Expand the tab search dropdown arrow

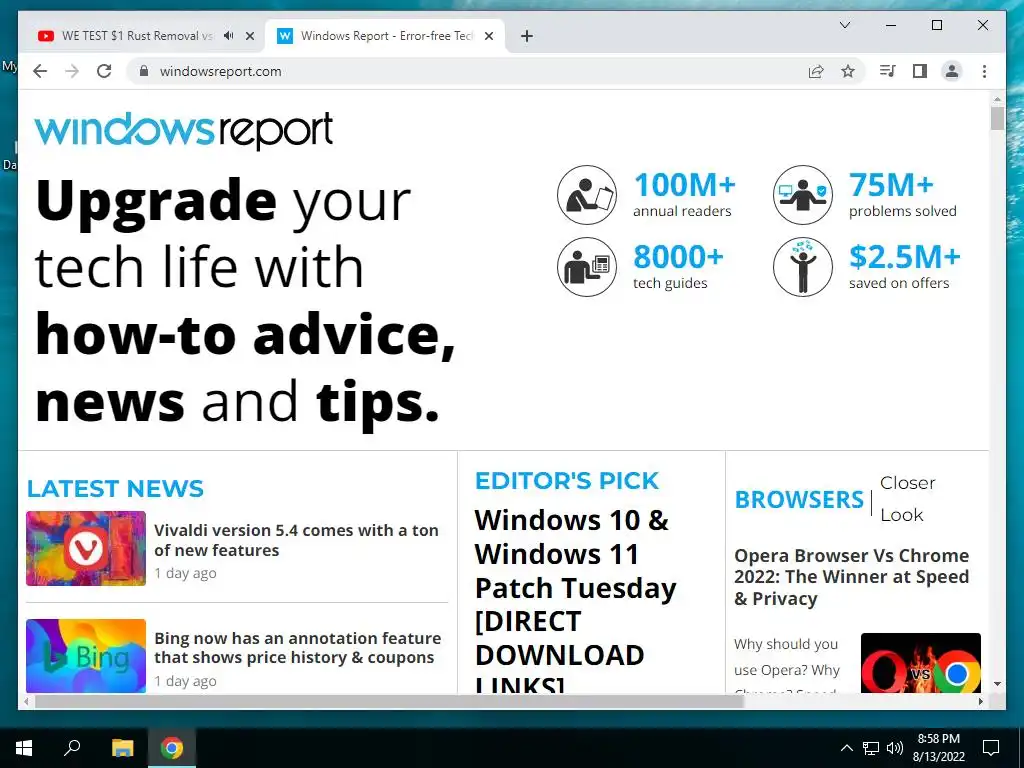[844, 25]
